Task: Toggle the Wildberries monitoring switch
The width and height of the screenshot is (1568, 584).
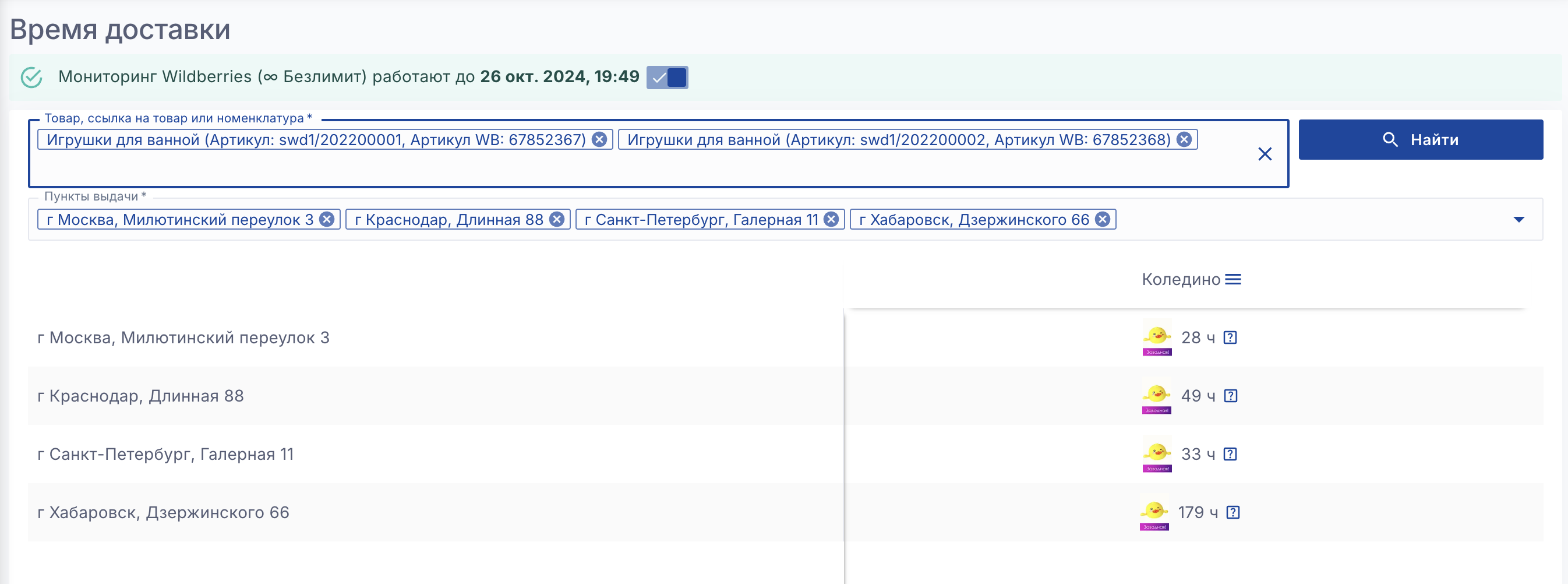Action: [x=667, y=78]
